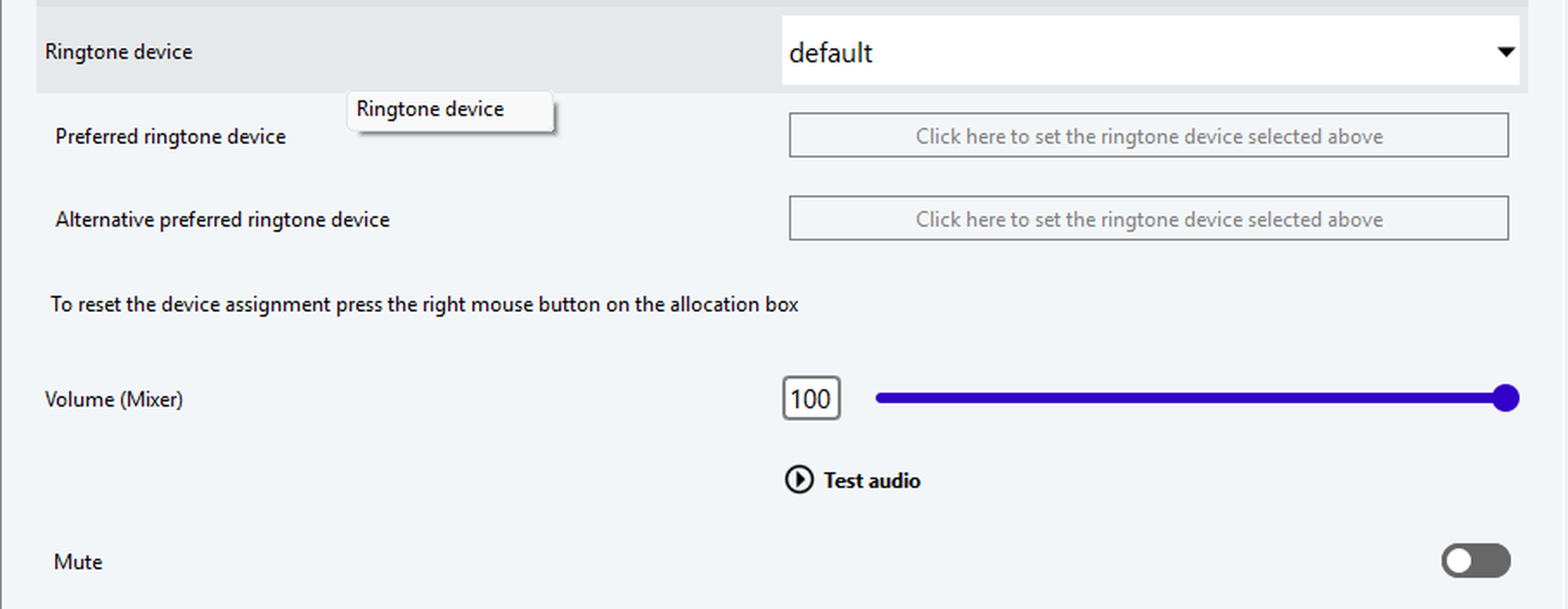Focus the Volume (Mixer) value field
Viewport: 1568px width, 609px height.
point(811,399)
